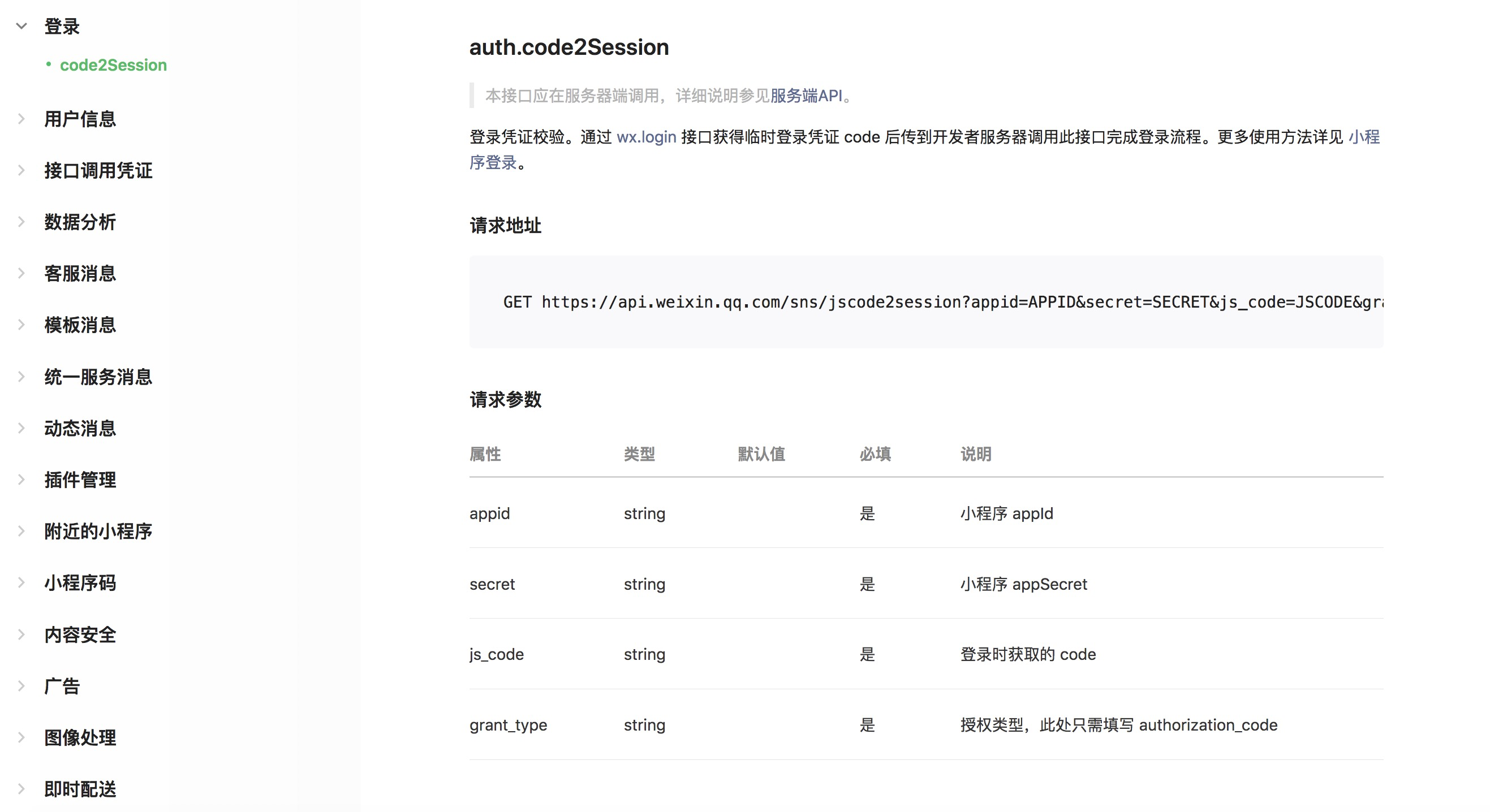
Task: Select code2Session in the sidebar
Action: pos(113,65)
